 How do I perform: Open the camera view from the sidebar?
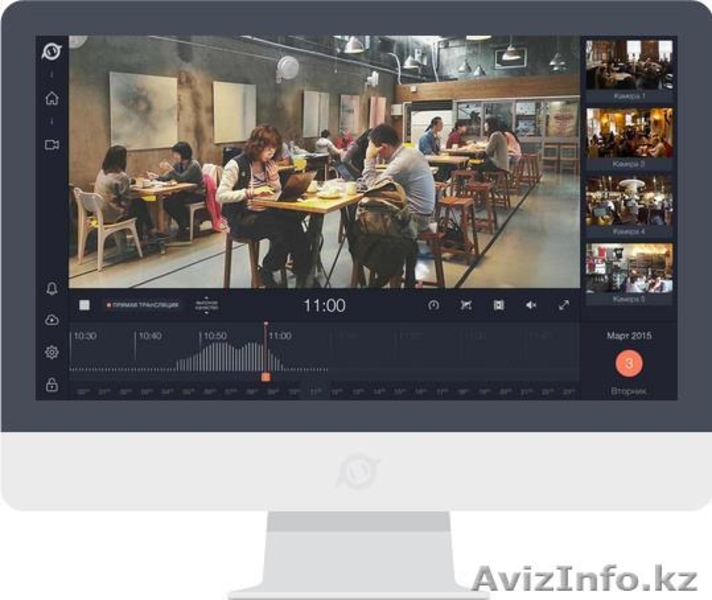[x=52, y=145]
